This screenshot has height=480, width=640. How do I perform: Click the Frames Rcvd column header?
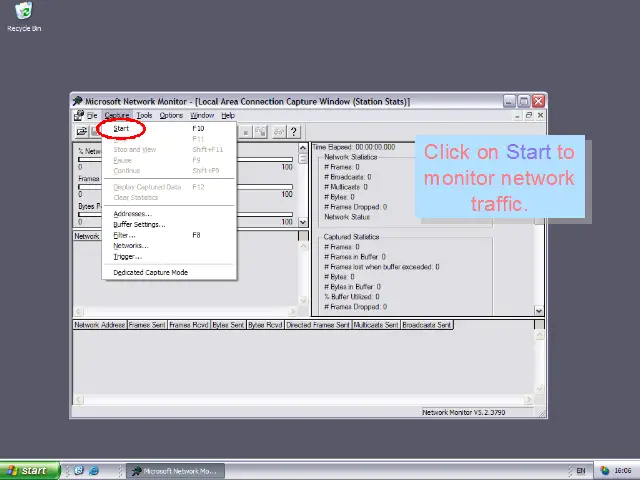click(189, 325)
